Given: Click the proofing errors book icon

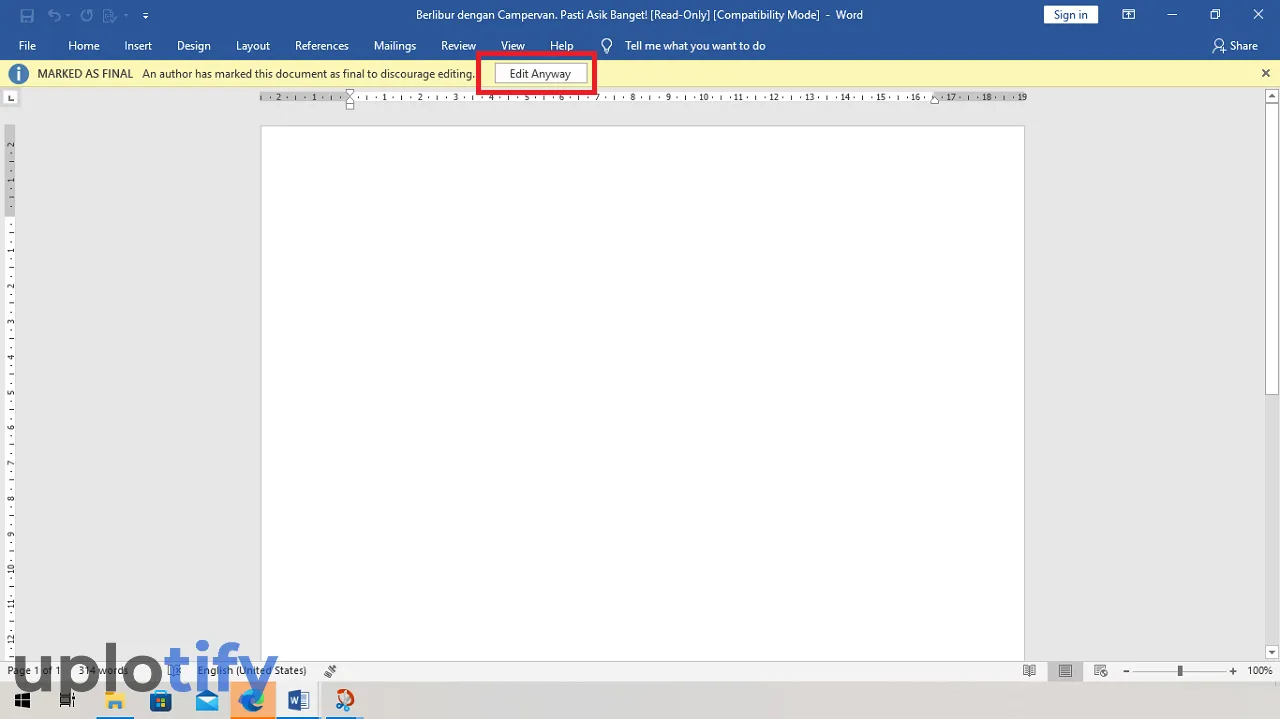Looking at the screenshot, I should 174,671.
